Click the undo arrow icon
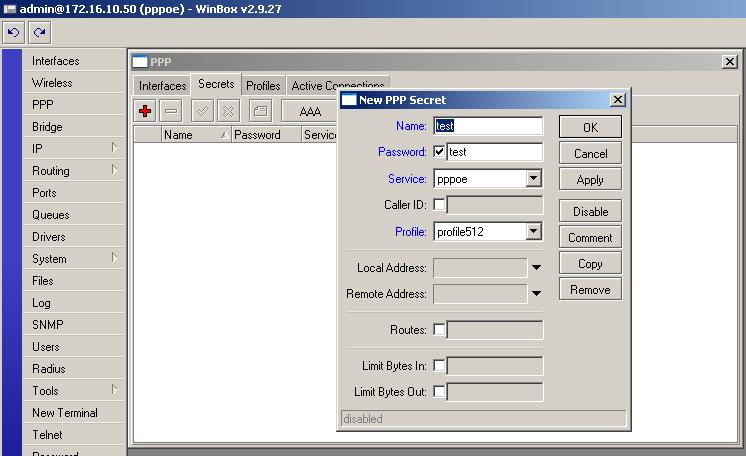This screenshot has width=746, height=456. [14, 32]
